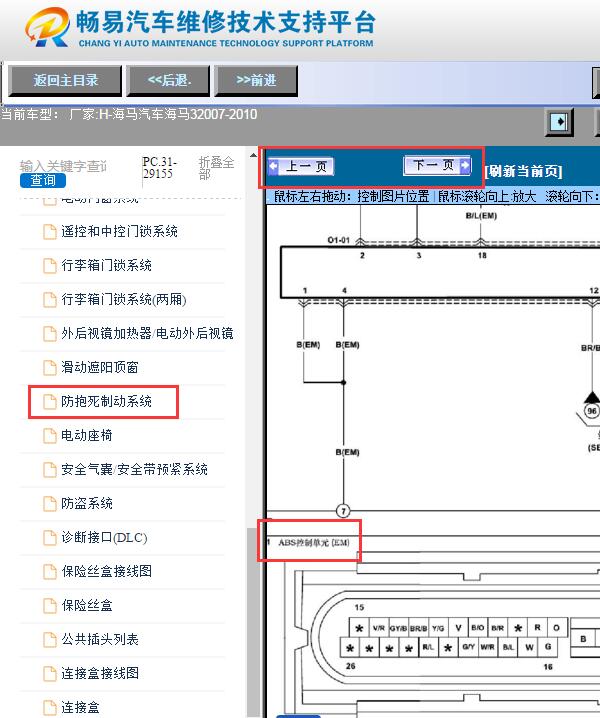Open 电动座椅 entry
Viewport: 600px width, 718px height.
coord(87,435)
